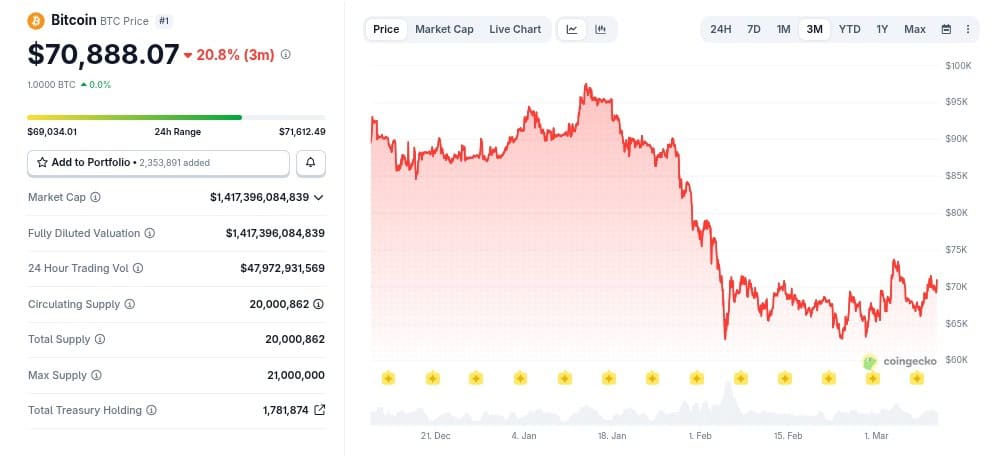Click Add to Portfolio button
1000x462 pixels.
(x=158, y=162)
